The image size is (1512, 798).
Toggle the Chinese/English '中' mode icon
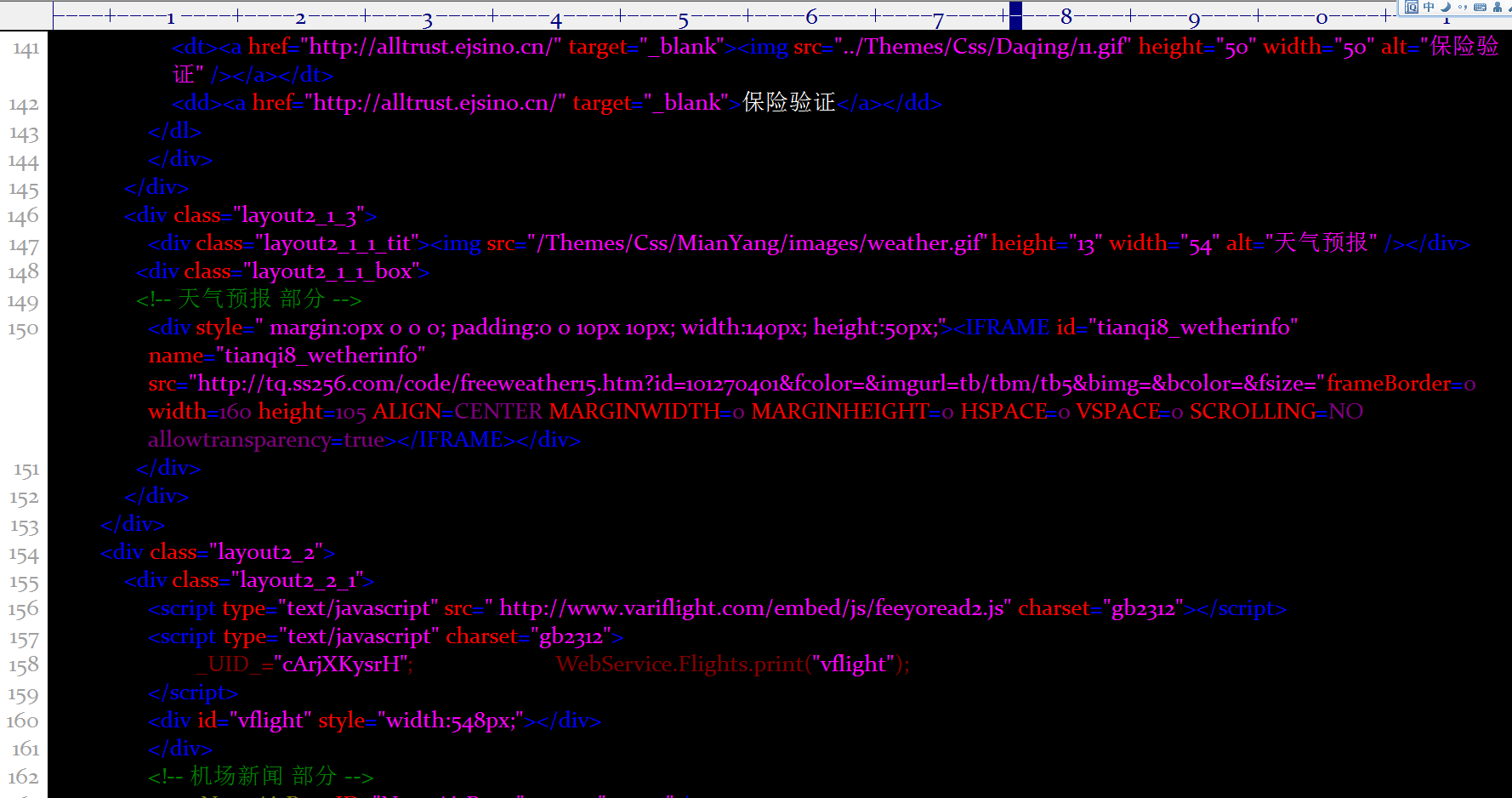pos(1429,7)
